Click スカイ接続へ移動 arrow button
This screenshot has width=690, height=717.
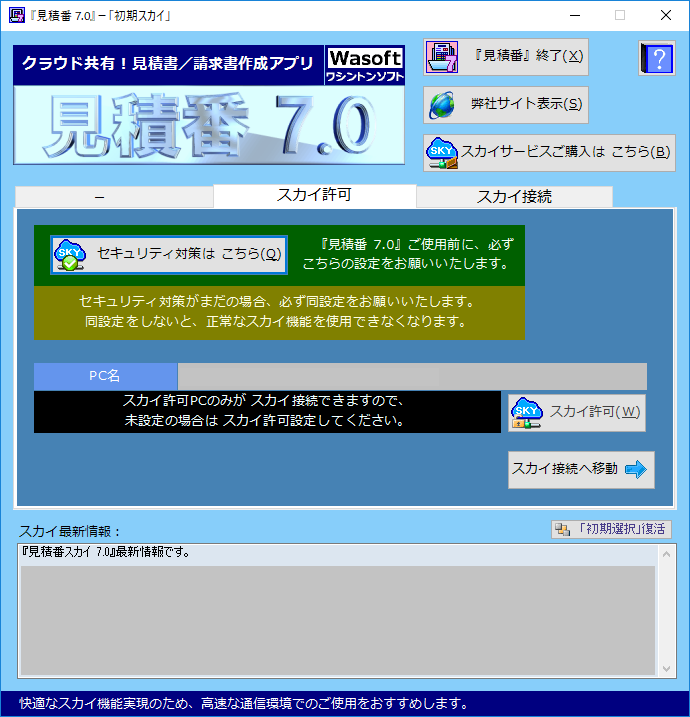pos(581,470)
